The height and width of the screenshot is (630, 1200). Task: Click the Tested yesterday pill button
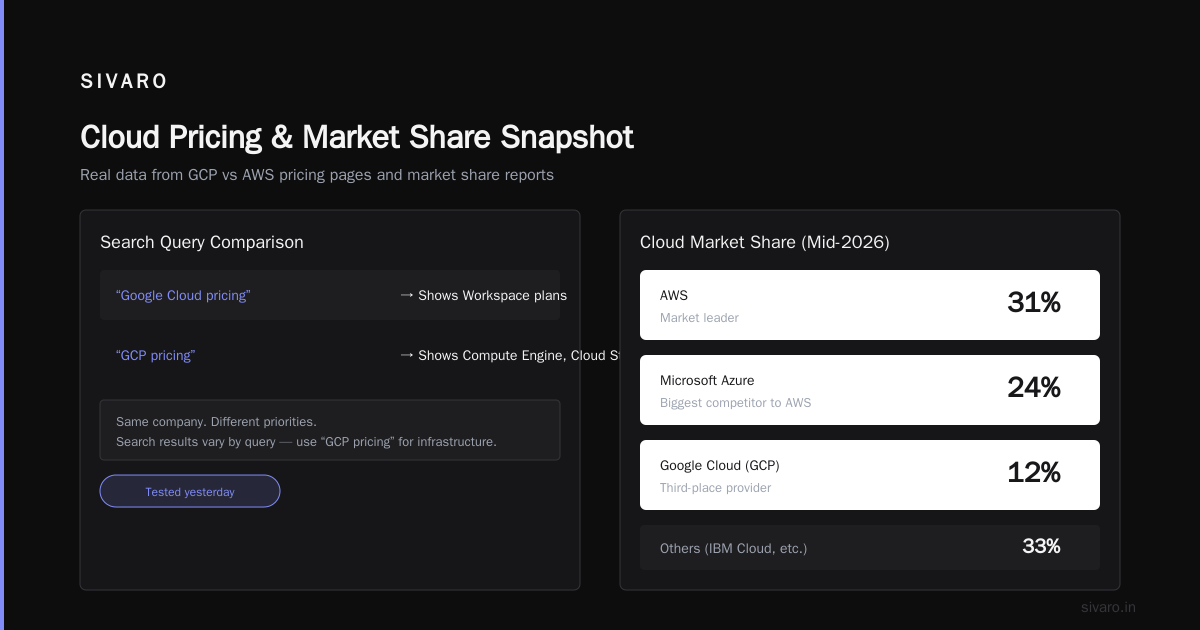[x=190, y=491]
